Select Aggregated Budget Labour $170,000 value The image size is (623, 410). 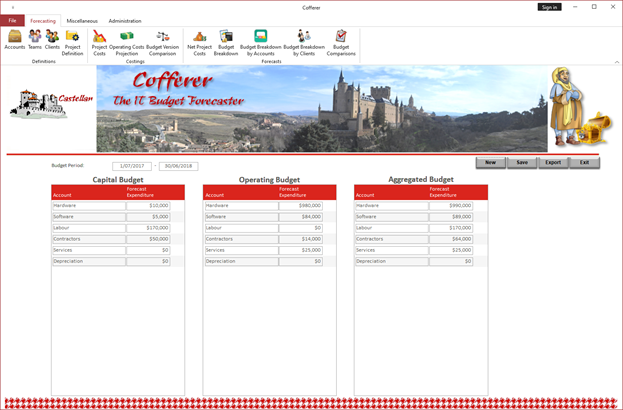coord(451,228)
